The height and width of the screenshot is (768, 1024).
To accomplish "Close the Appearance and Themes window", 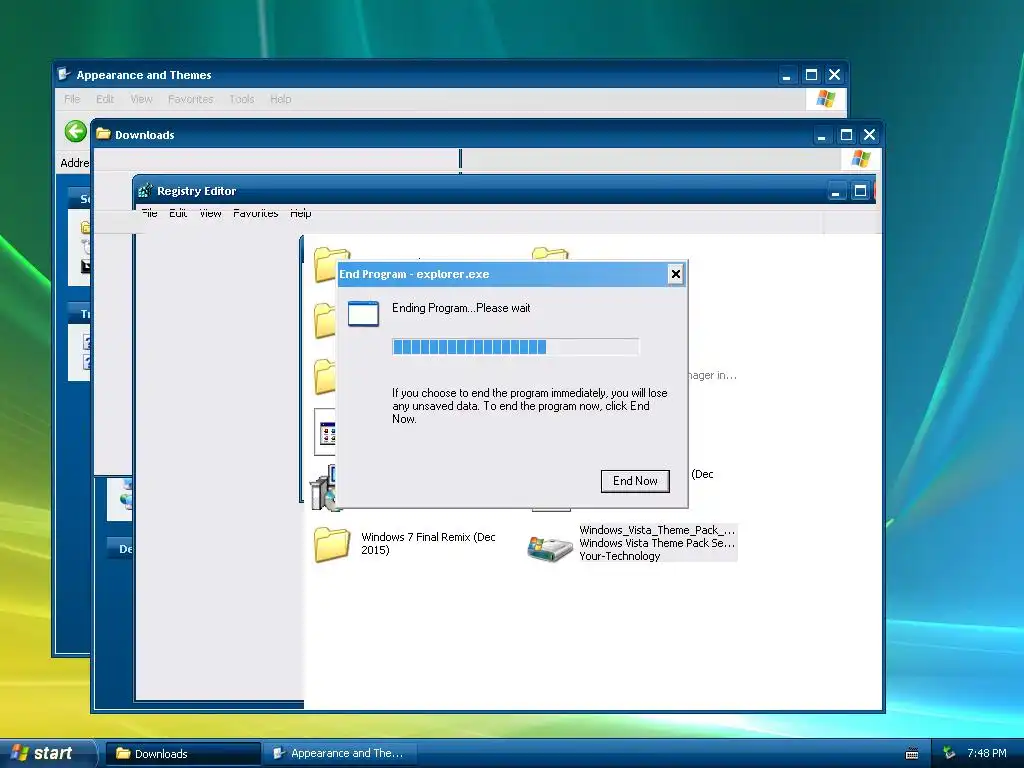I will (835, 74).
